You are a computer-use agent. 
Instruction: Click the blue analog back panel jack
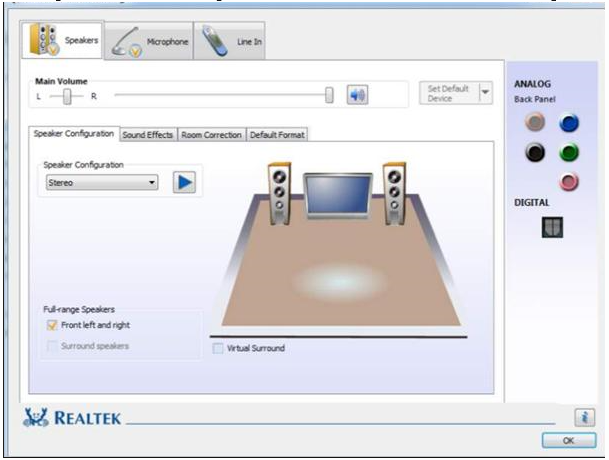(569, 123)
